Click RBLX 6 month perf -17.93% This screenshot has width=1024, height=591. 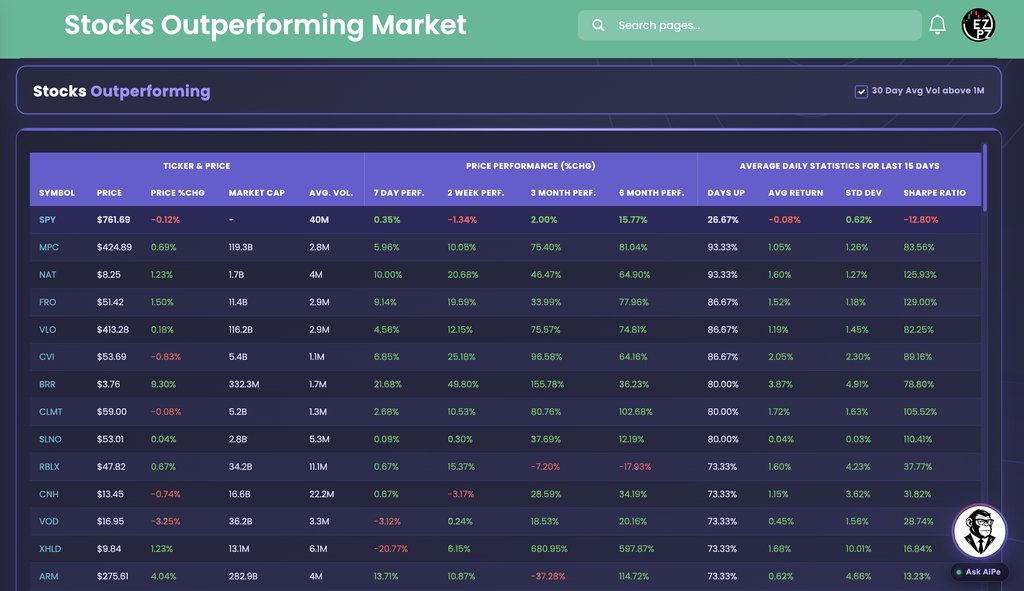(635, 467)
